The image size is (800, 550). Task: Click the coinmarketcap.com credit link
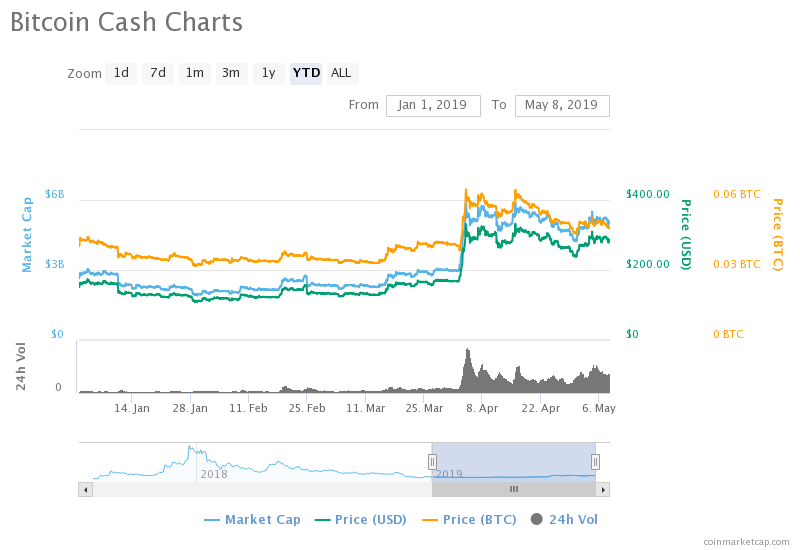(746, 542)
